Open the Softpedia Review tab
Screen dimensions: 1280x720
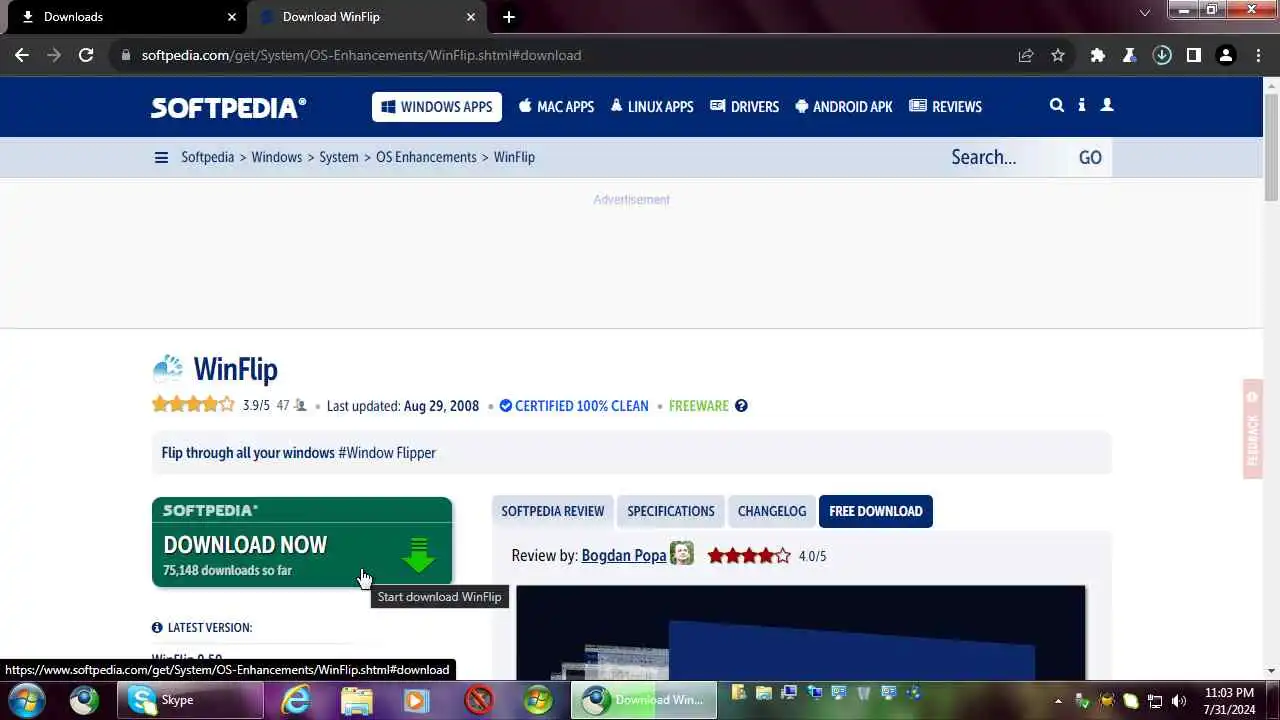point(553,511)
